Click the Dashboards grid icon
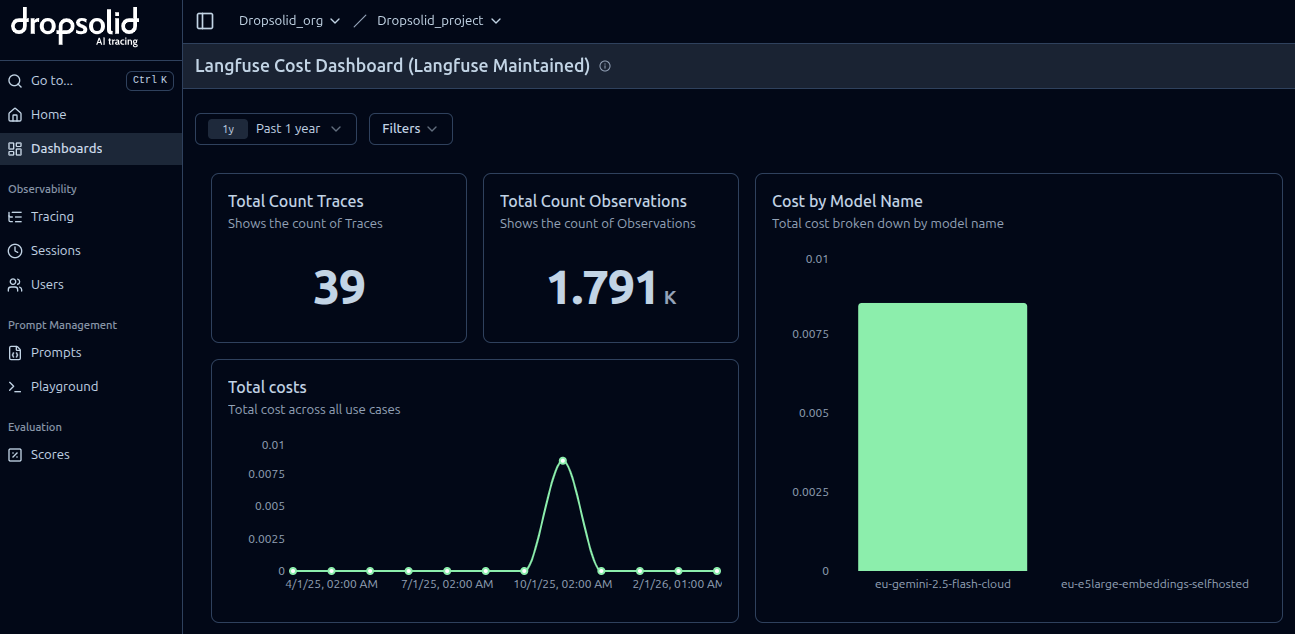The height and width of the screenshot is (634, 1295). pos(15,149)
